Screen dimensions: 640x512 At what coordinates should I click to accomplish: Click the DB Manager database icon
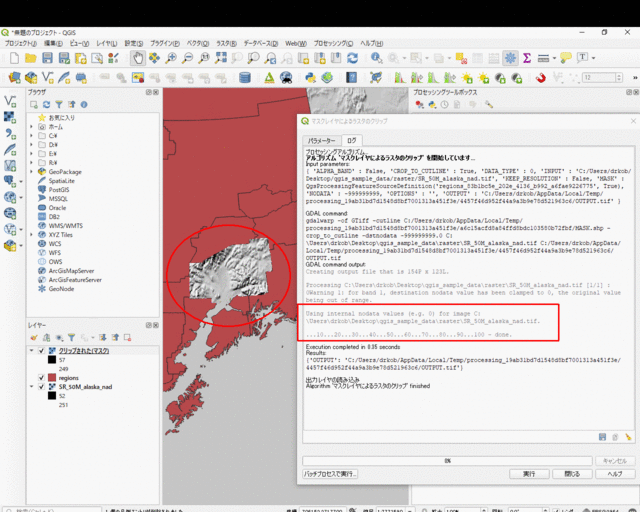pos(245,77)
